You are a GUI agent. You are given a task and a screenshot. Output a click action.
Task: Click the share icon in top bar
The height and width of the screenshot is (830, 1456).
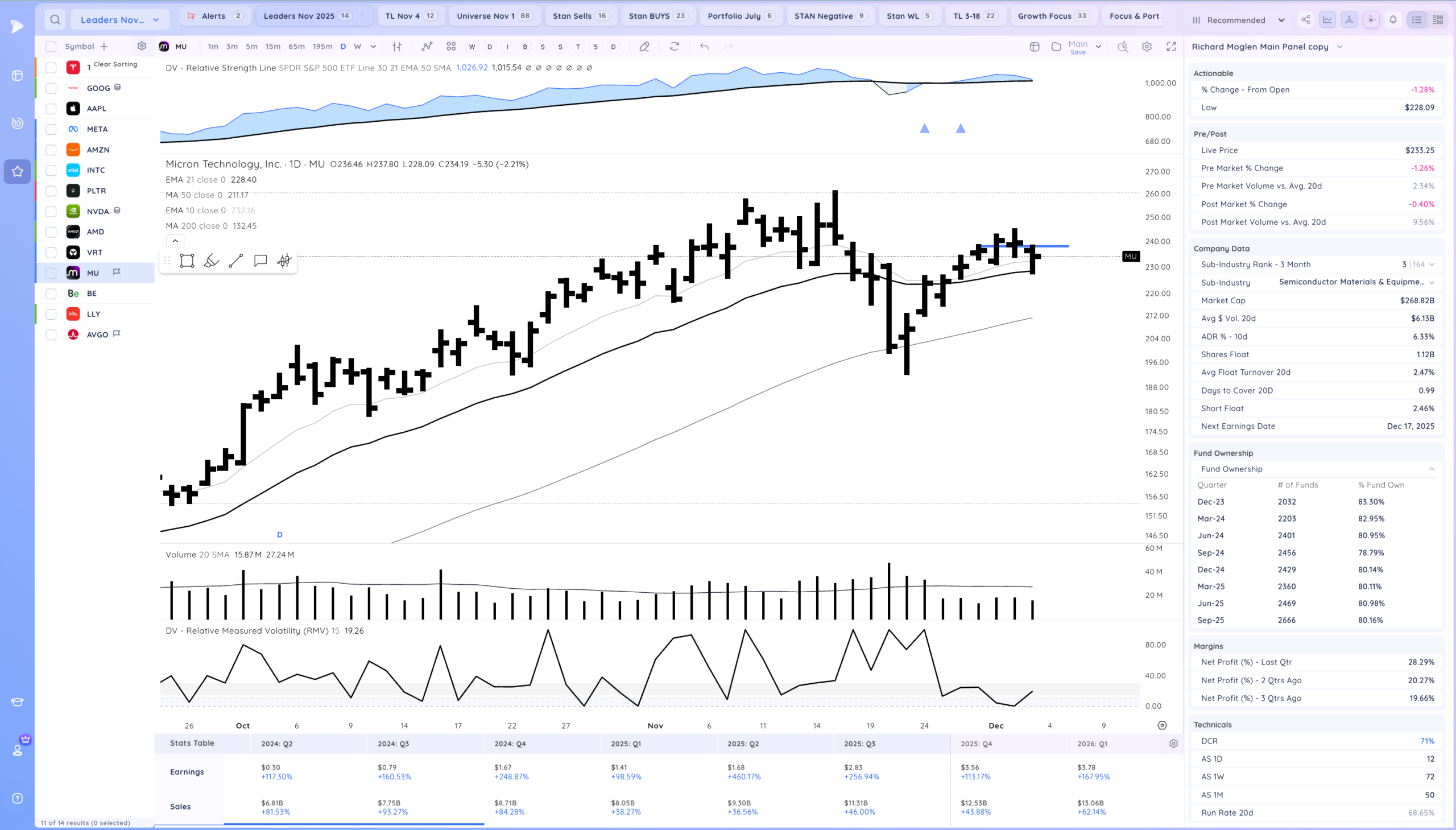(1305, 20)
